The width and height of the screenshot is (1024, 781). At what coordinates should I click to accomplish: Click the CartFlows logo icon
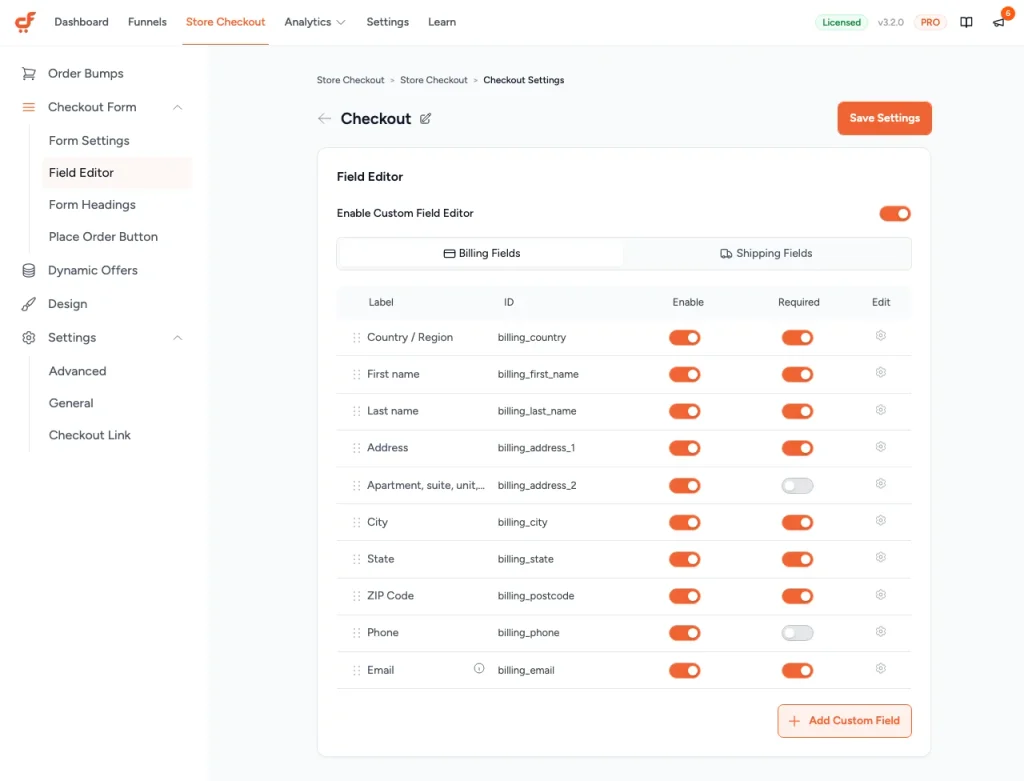click(25, 22)
